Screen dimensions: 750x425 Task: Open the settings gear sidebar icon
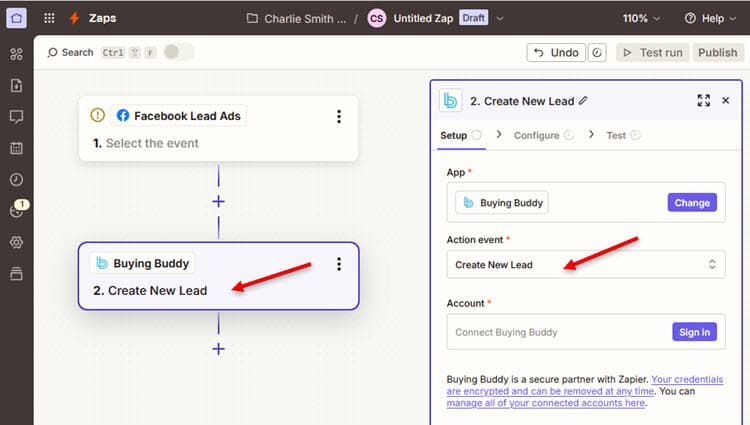[x=16, y=242]
